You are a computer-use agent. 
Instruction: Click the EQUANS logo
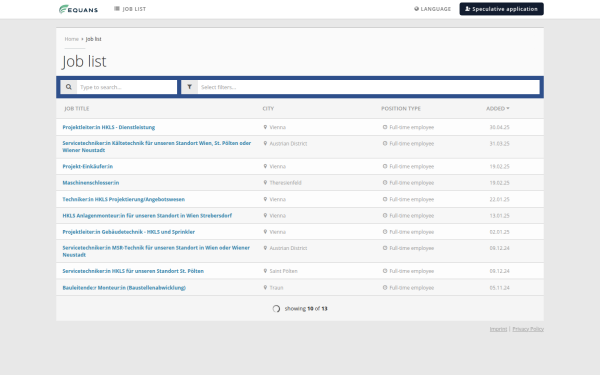coord(78,9)
